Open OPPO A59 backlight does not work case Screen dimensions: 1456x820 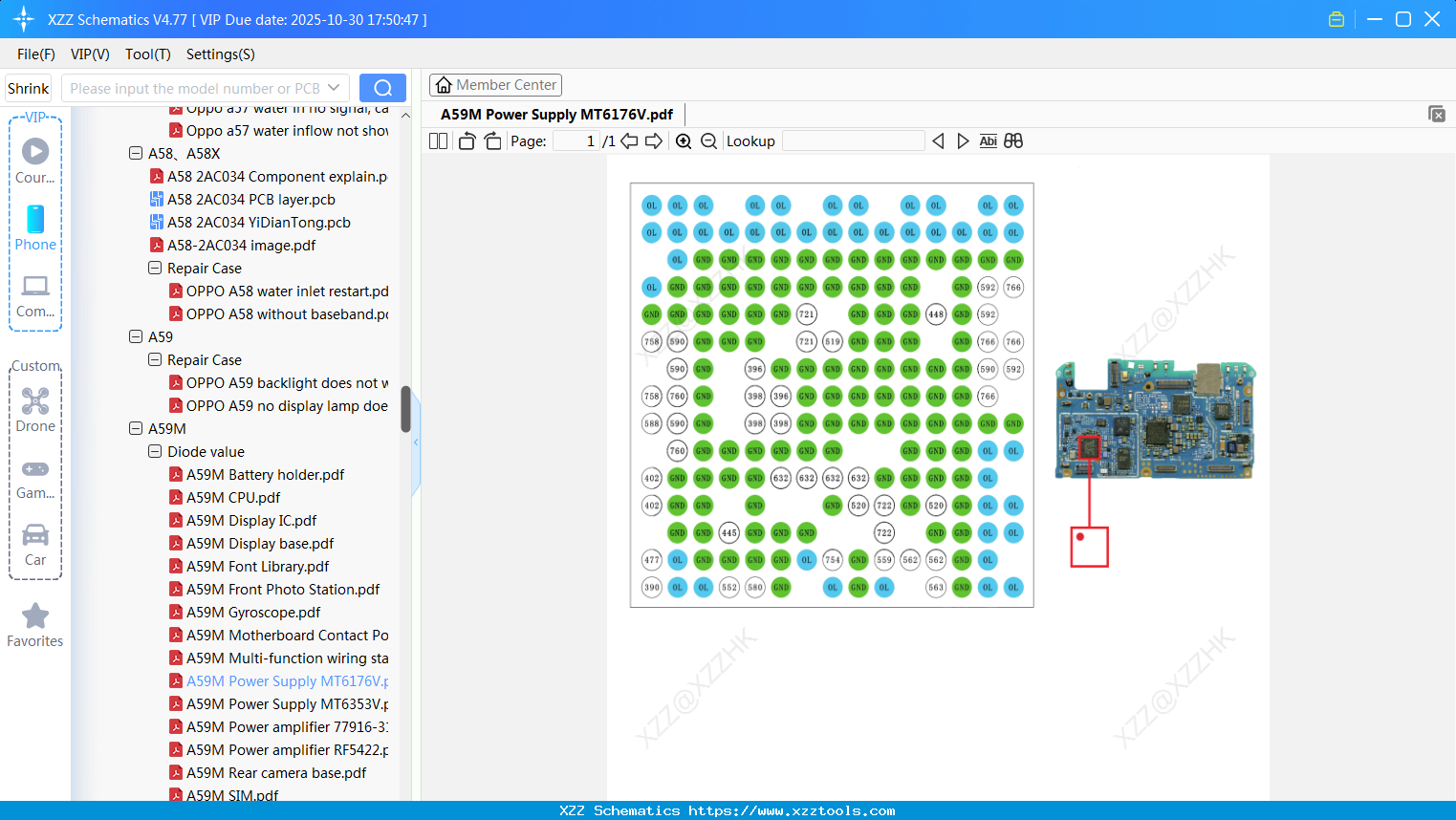pos(287,383)
